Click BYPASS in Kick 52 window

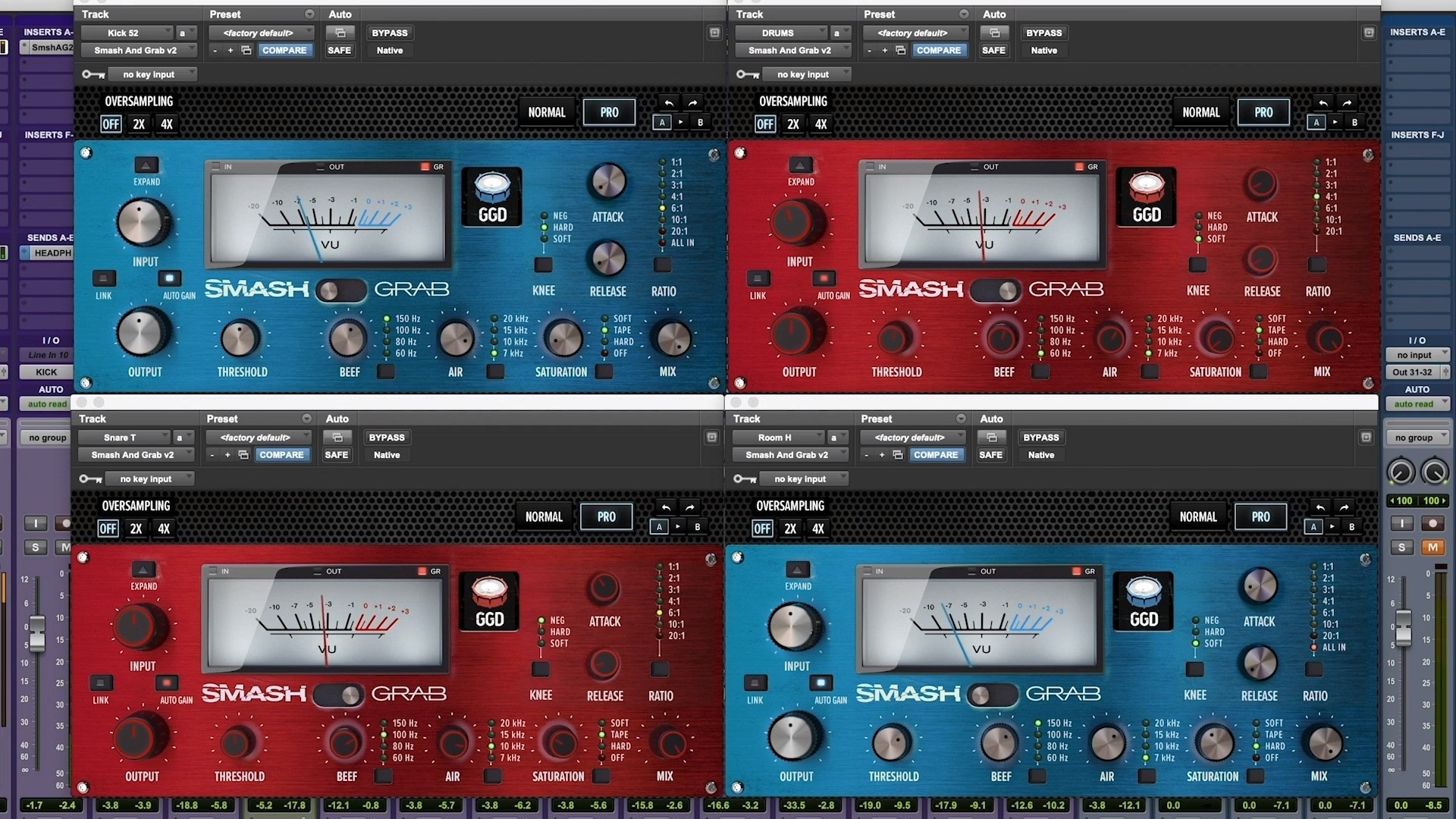point(390,33)
